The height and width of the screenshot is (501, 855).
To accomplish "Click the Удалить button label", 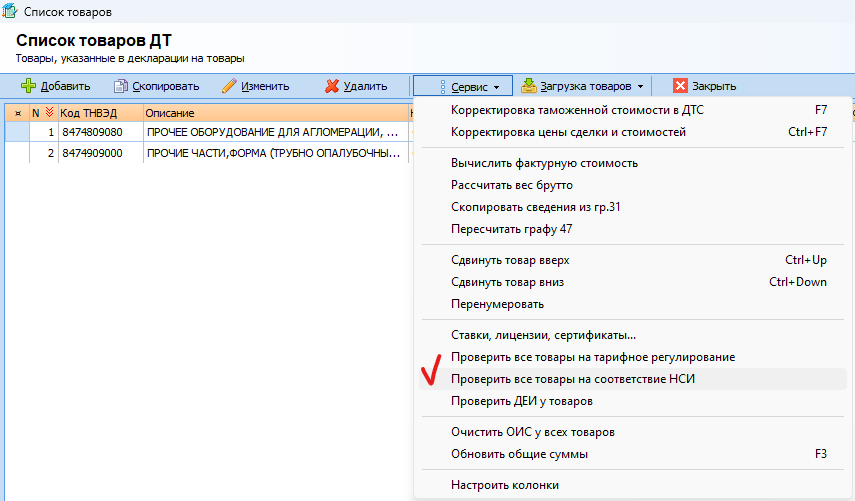I will pyautogui.click(x=365, y=86).
